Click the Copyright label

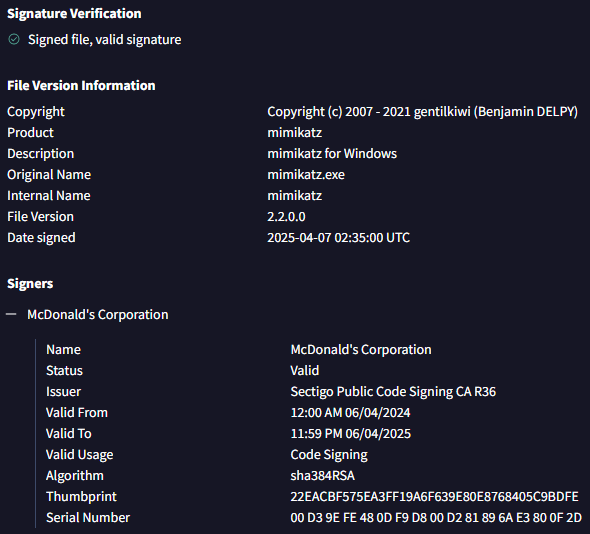(36, 112)
